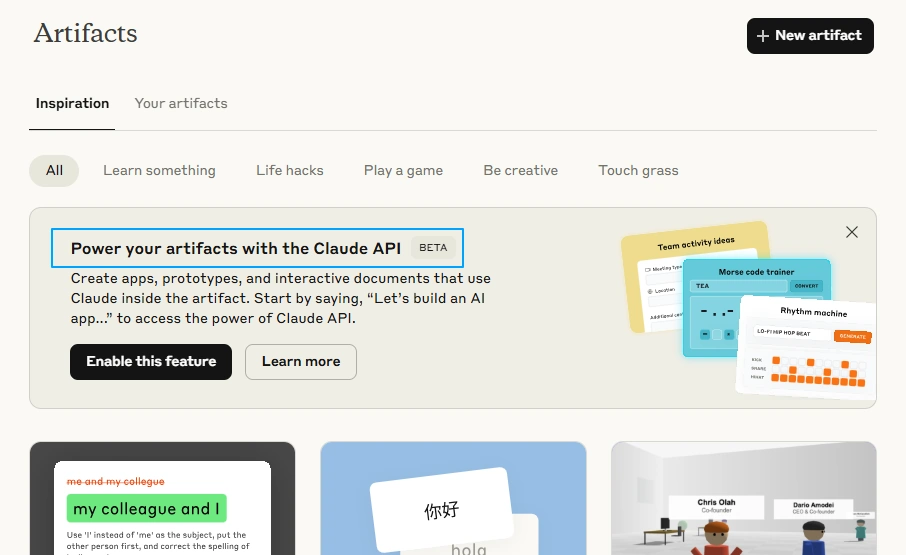Select the Be creative filter

(x=521, y=170)
